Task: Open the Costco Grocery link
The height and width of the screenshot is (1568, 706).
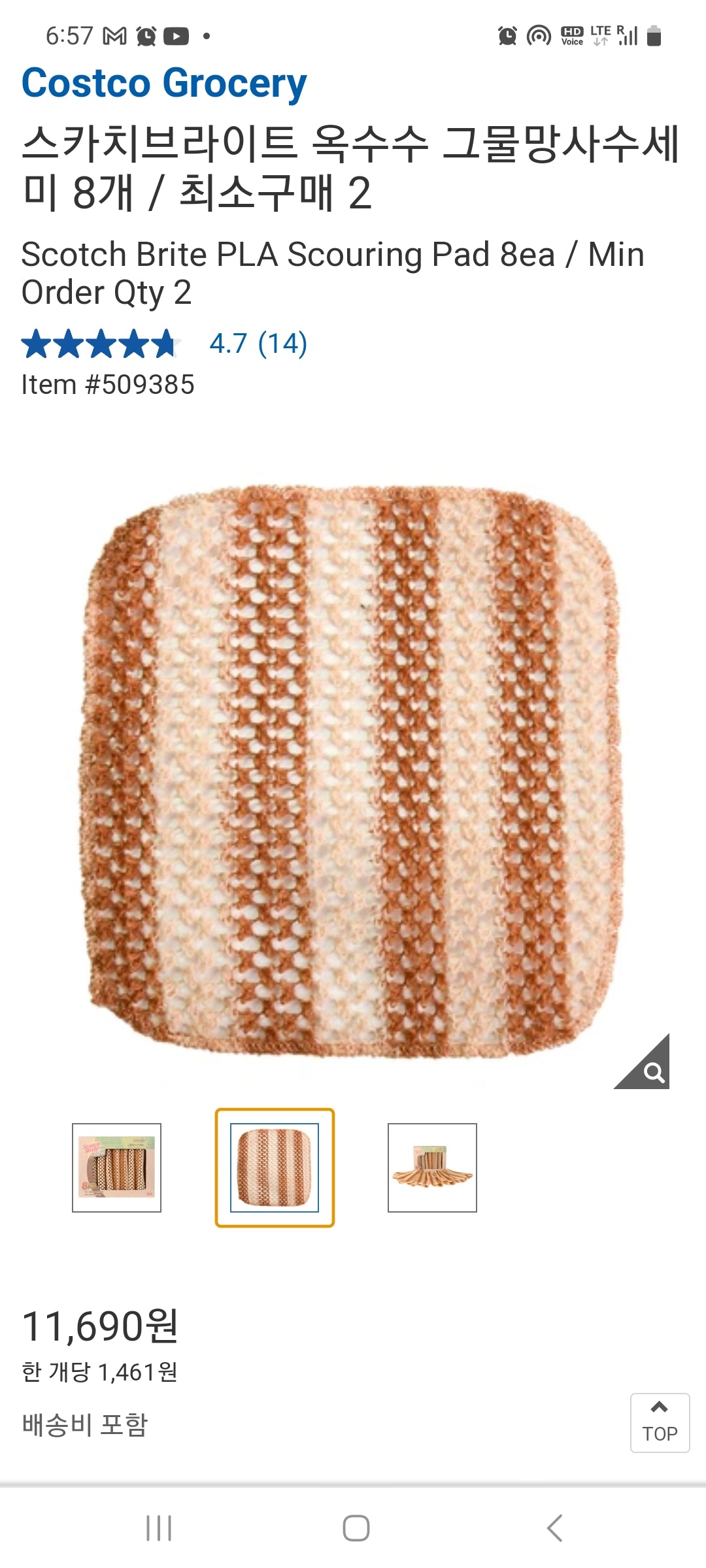Action: (164, 84)
